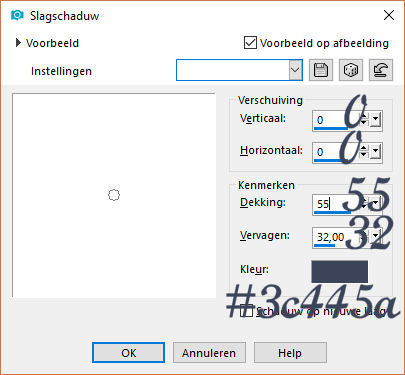Click the shadow offset handle in preview

click(x=114, y=195)
